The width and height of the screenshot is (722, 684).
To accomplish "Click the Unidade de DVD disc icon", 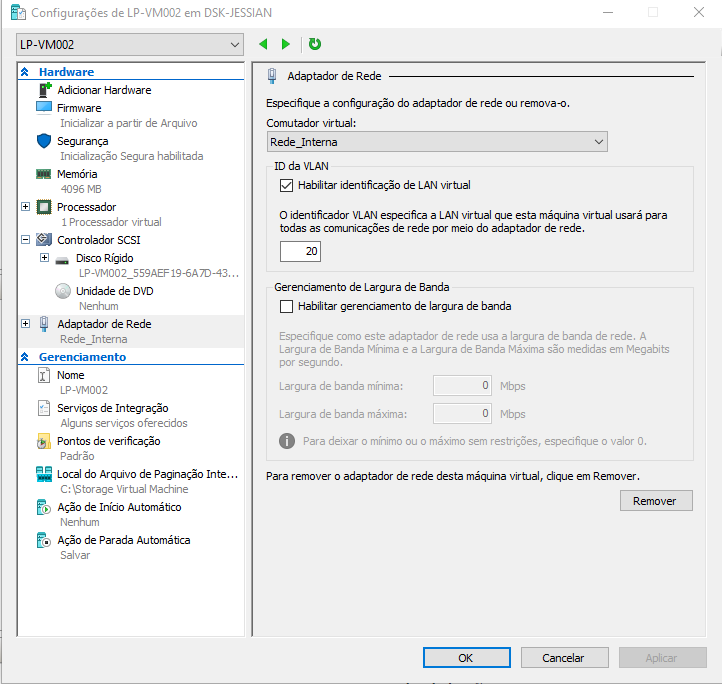I will tap(63, 291).
